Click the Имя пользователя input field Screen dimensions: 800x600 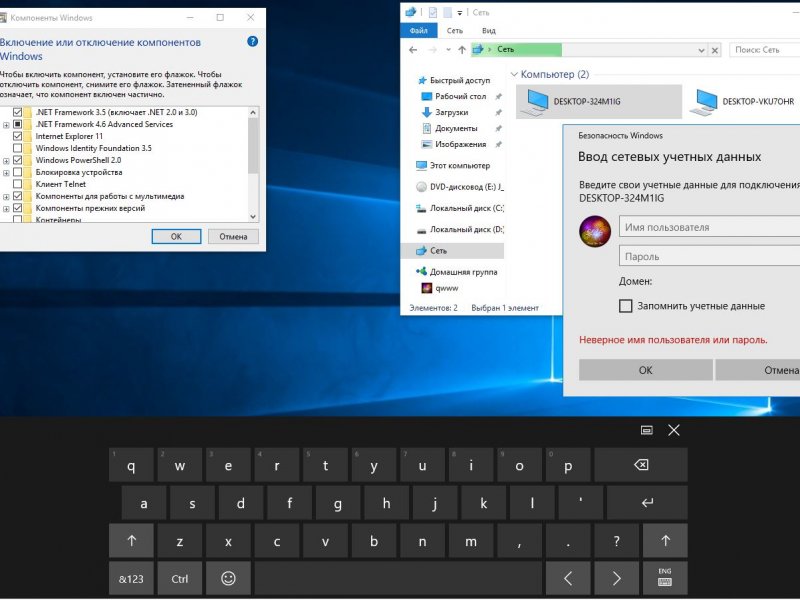click(x=710, y=227)
